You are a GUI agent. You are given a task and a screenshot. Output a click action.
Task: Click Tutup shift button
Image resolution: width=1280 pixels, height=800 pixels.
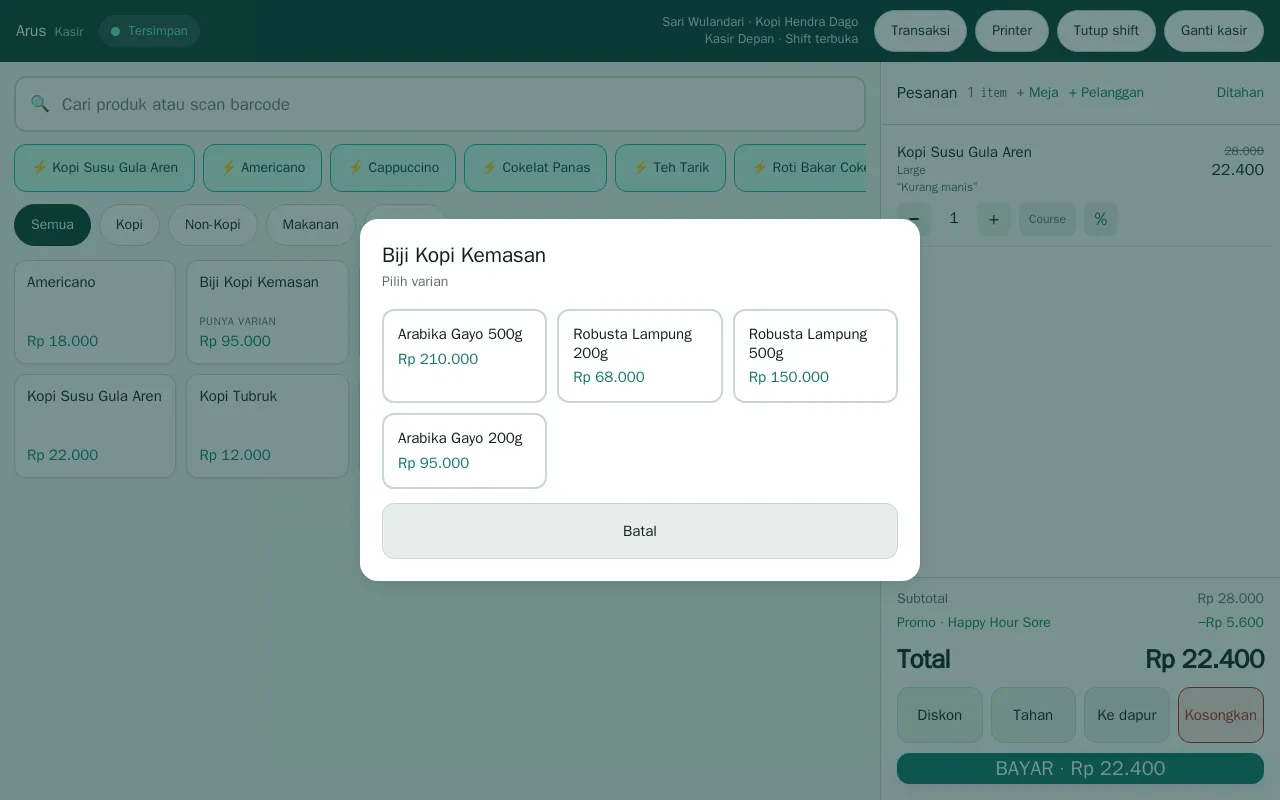1106,31
